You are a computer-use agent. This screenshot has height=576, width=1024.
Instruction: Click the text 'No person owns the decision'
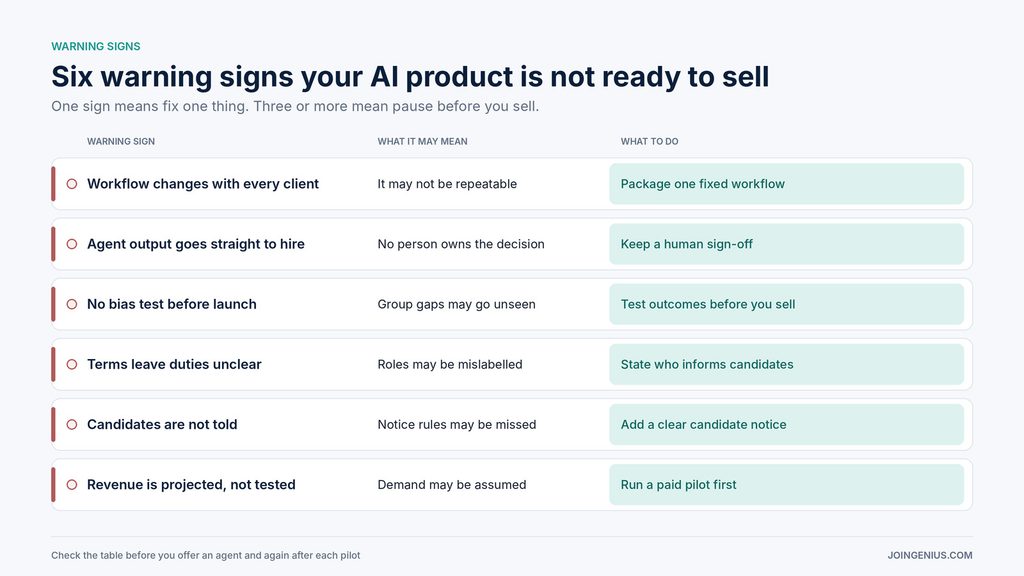461,244
